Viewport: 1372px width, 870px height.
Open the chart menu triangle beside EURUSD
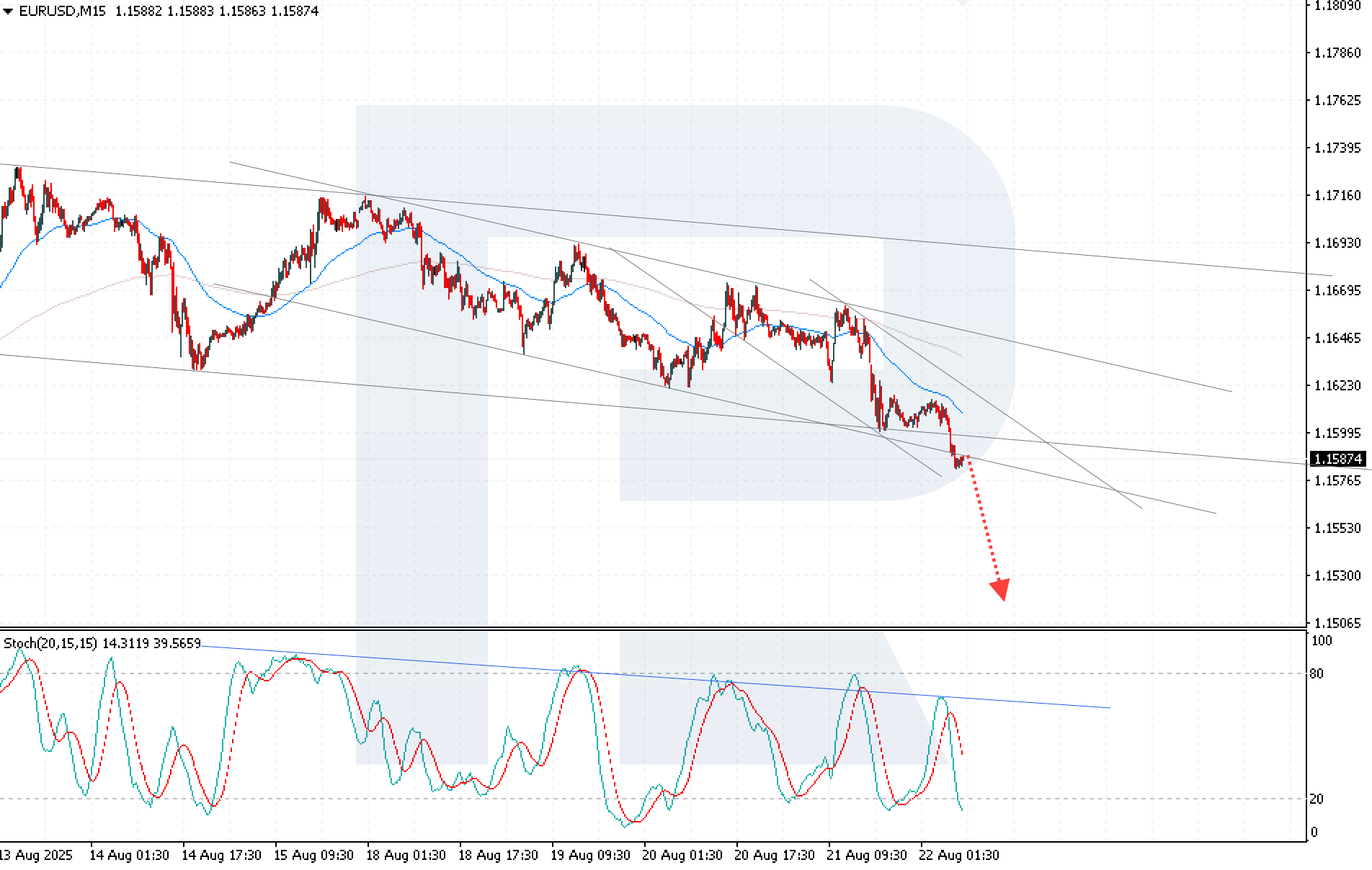8,12
